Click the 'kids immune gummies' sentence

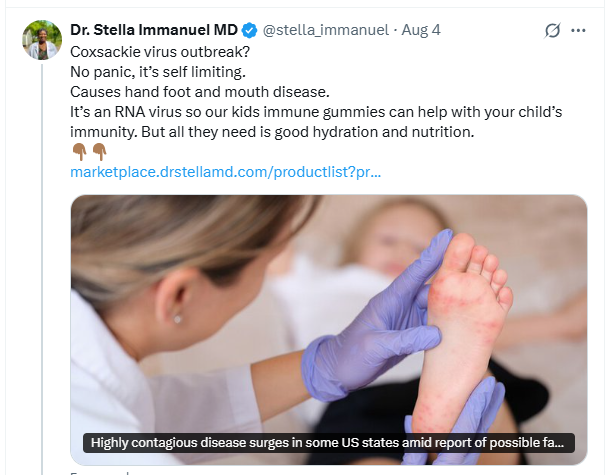[300, 111]
